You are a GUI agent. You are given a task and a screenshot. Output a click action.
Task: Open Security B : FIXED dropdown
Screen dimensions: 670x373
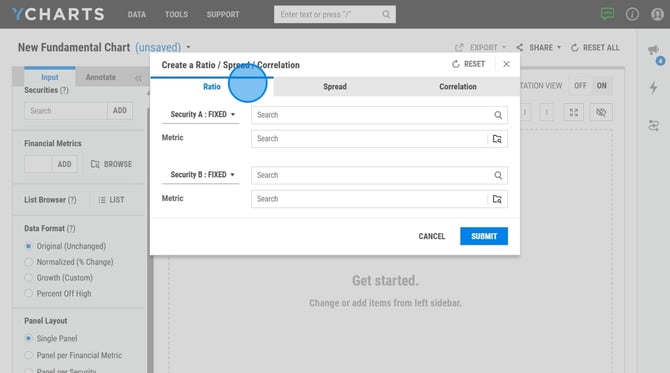click(201, 175)
